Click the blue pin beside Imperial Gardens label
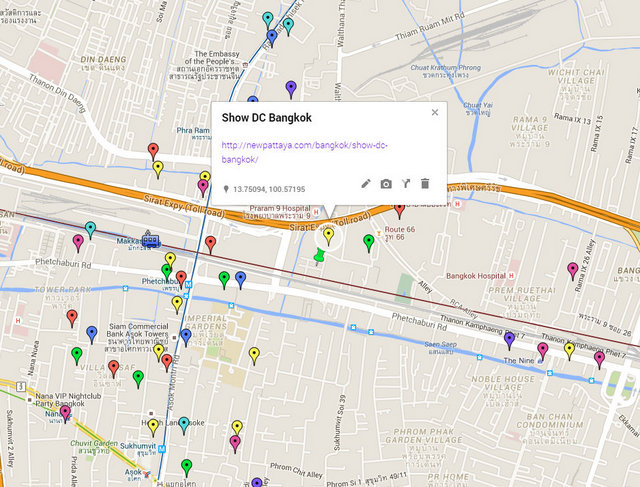This screenshot has width=640, height=487. pos(186,337)
